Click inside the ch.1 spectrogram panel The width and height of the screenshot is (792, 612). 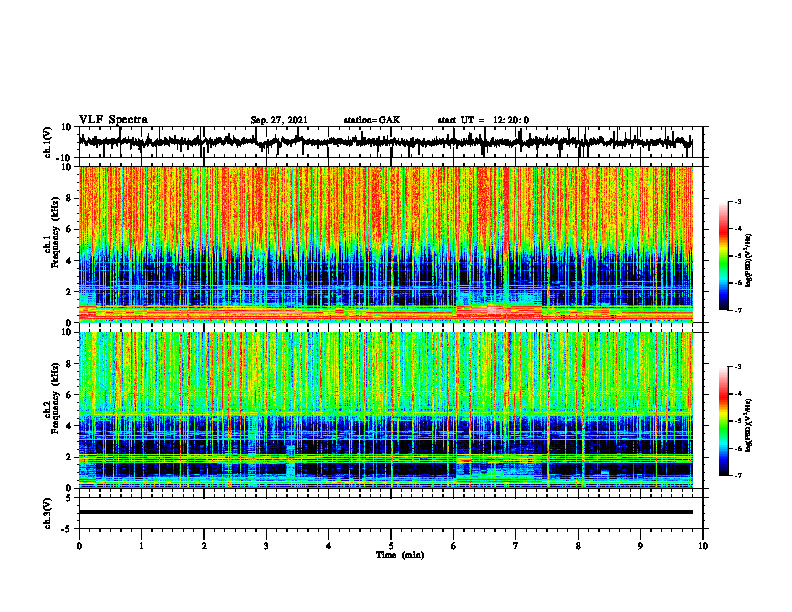(386, 244)
